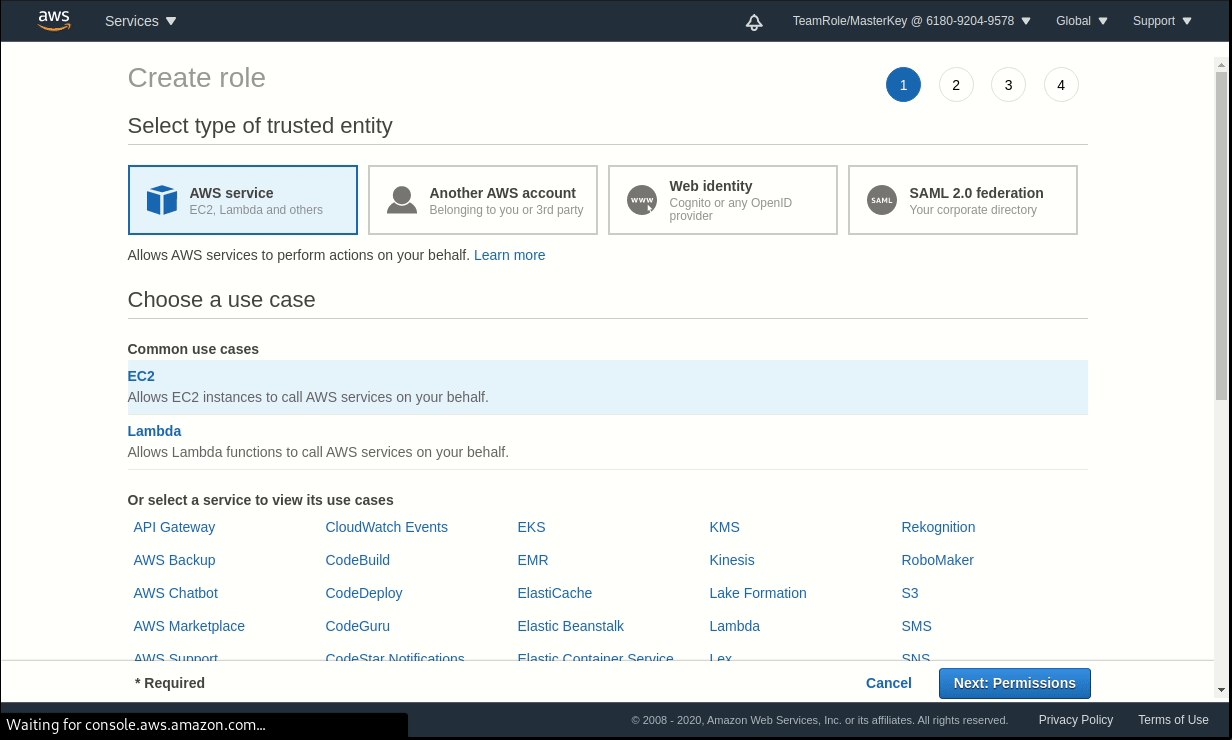Select Kinesis service
The width and height of the screenshot is (1232, 740).
click(732, 560)
